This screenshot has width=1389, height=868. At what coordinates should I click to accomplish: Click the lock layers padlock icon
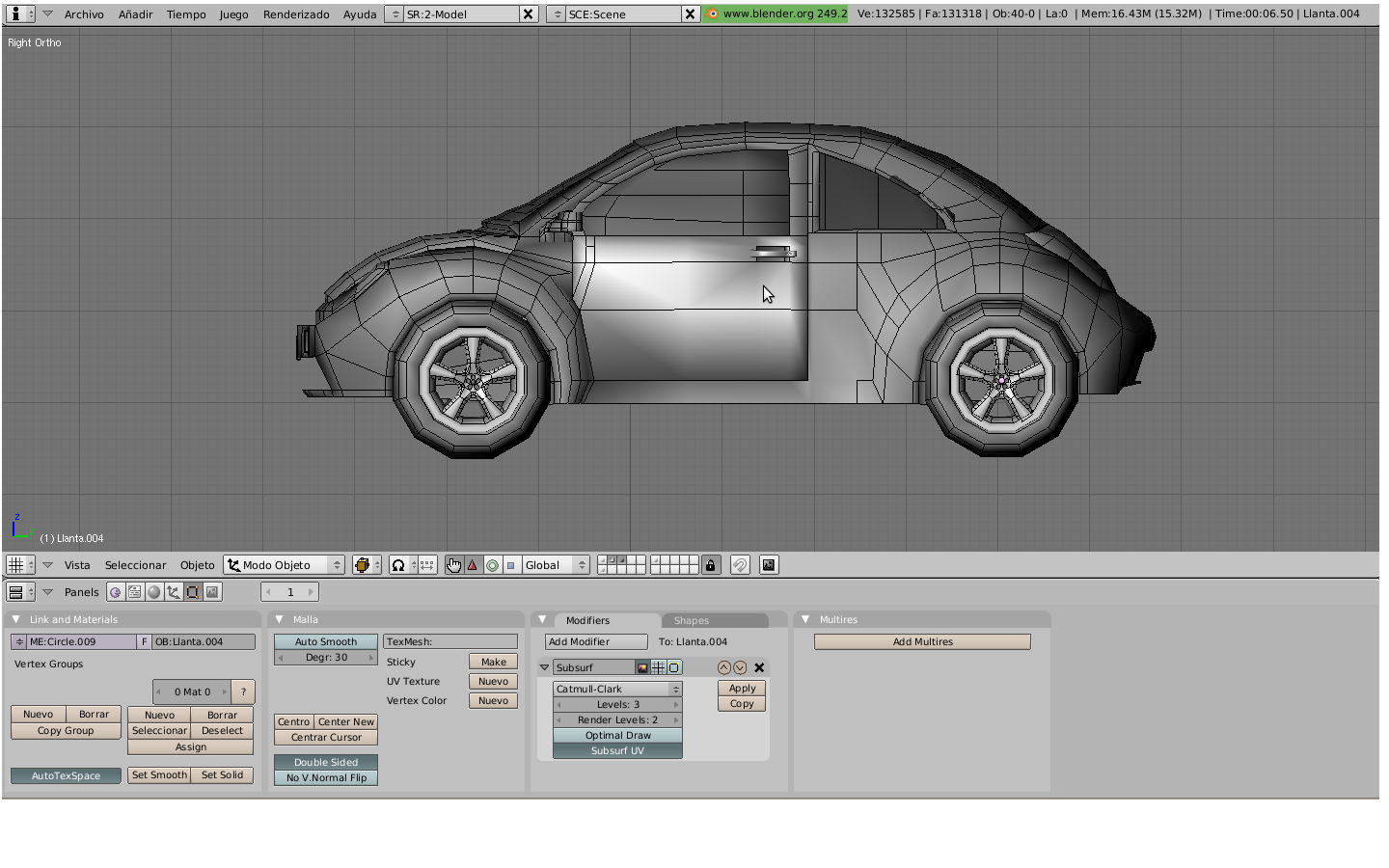click(711, 565)
